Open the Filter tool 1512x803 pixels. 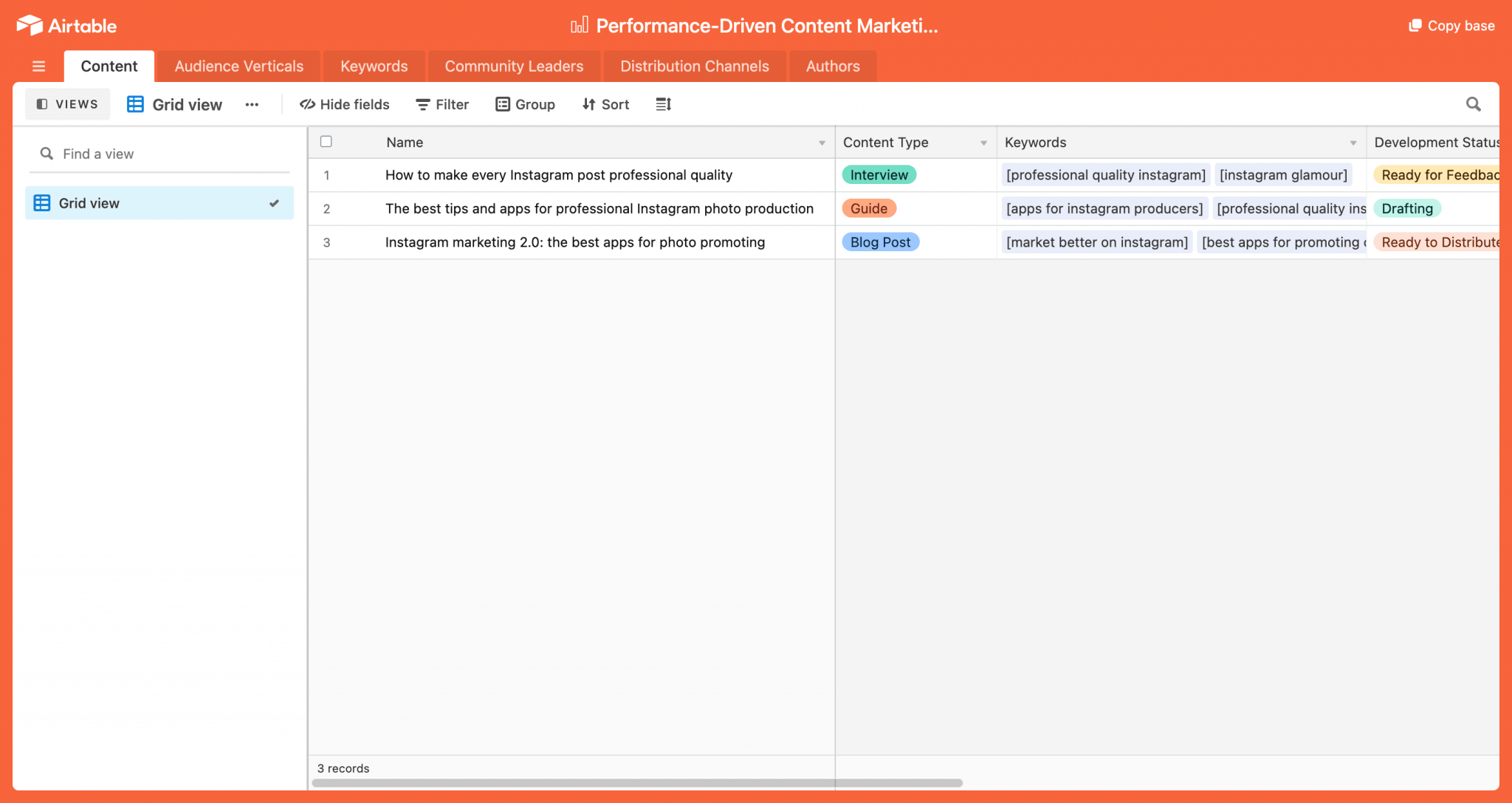(x=442, y=104)
